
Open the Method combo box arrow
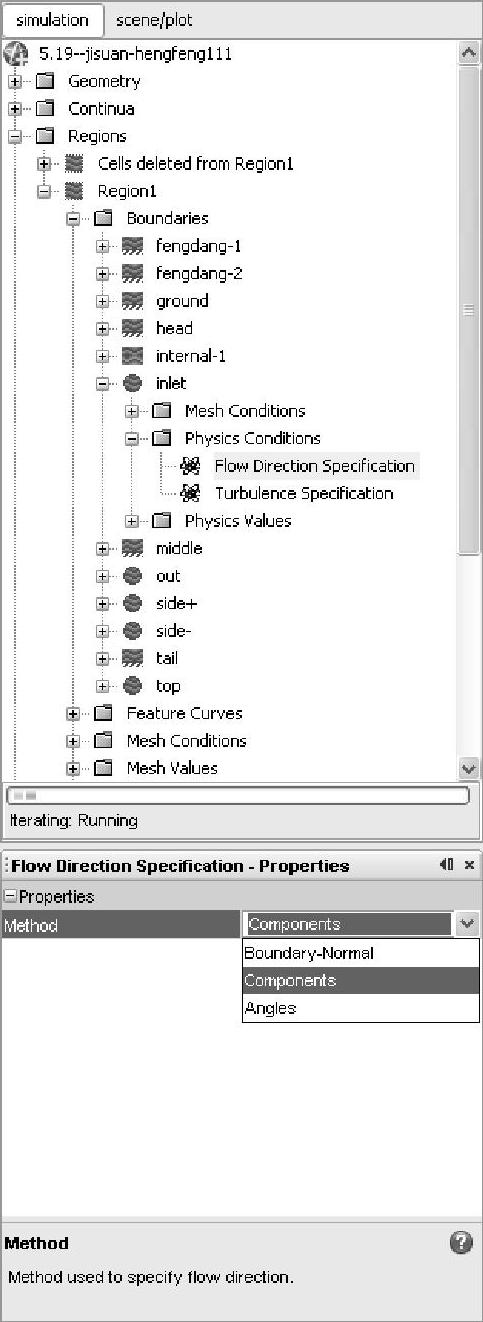(x=467, y=925)
